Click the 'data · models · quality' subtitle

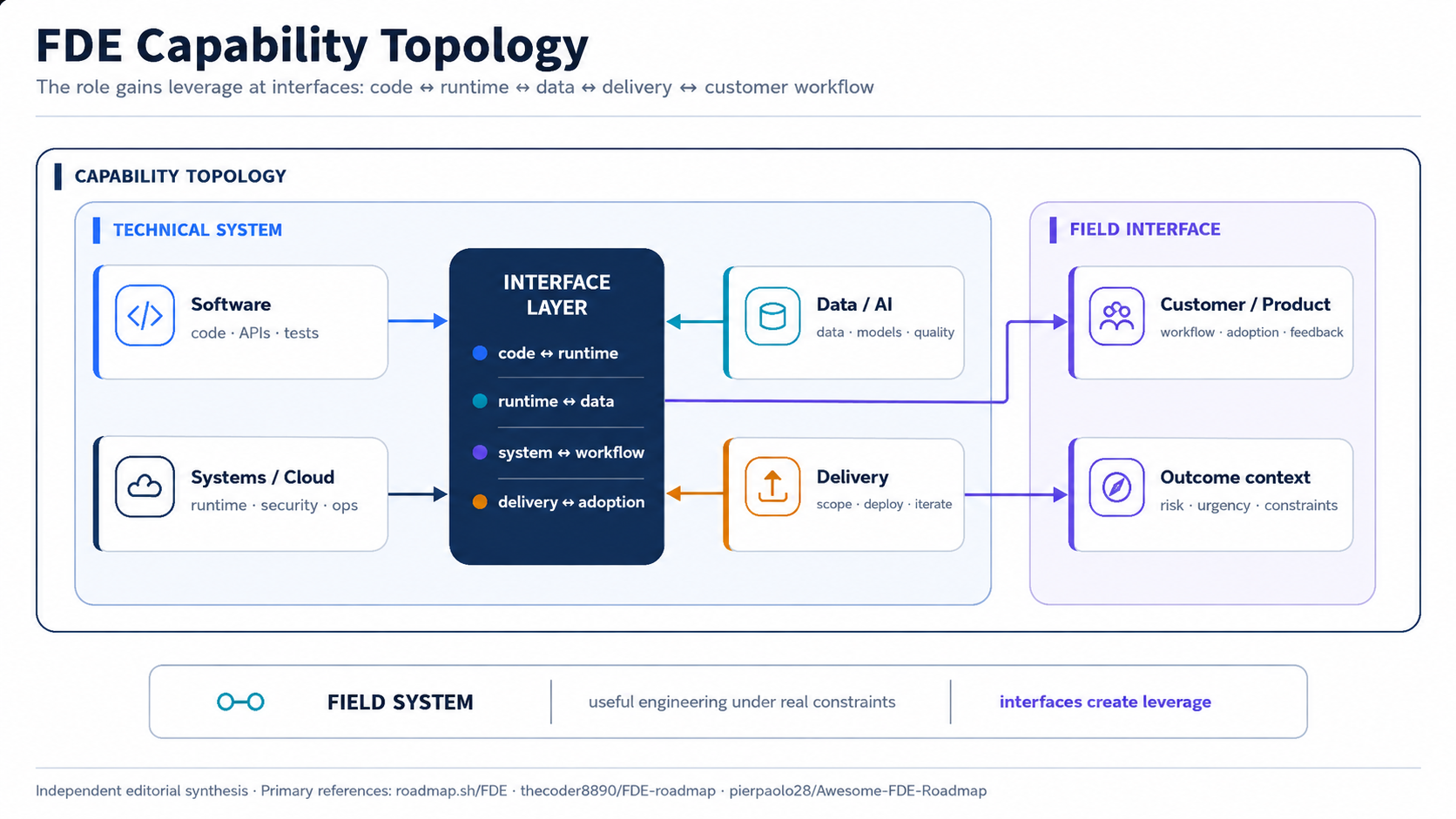click(x=886, y=332)
